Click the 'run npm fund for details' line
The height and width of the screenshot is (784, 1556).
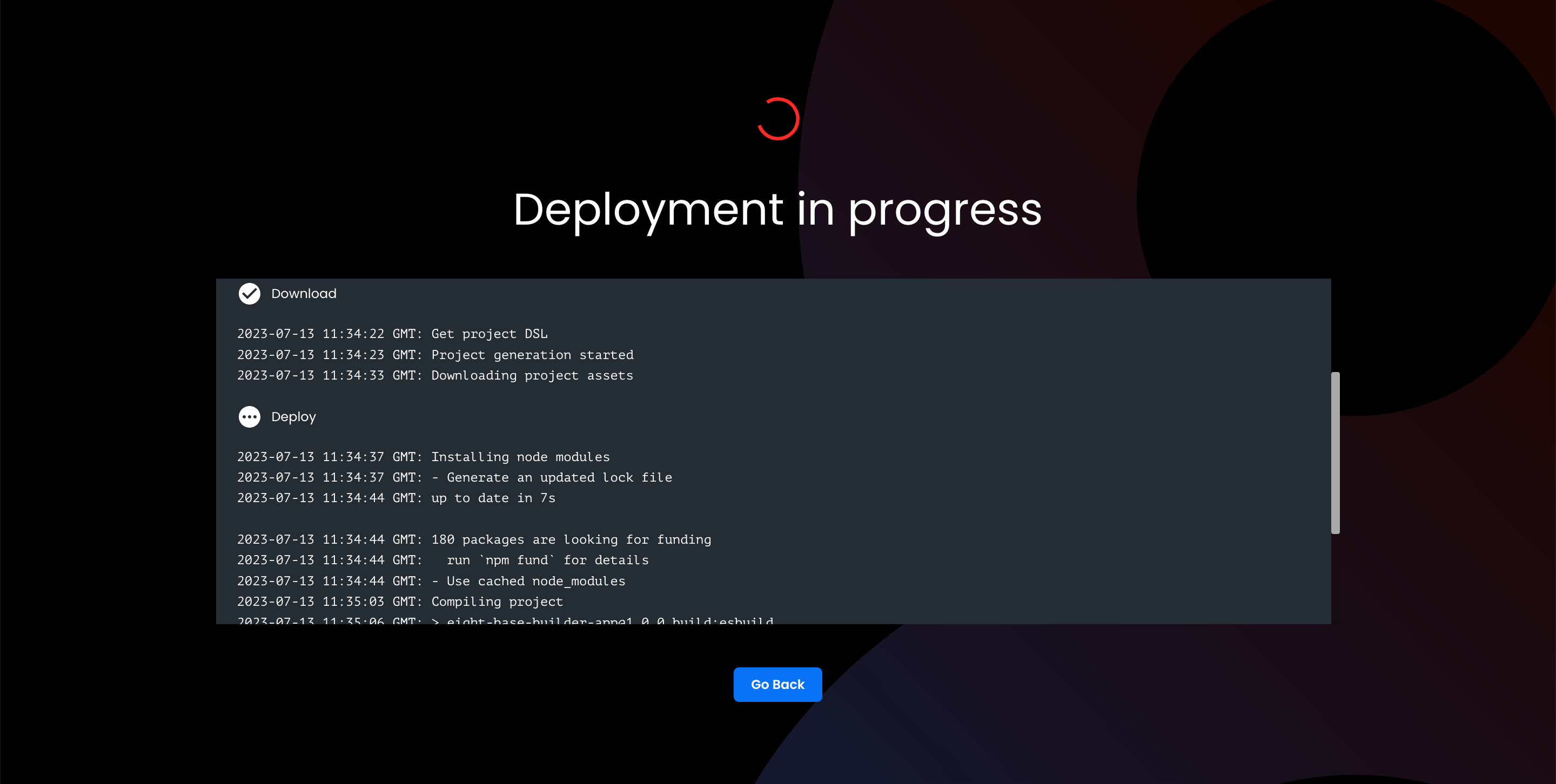[x=547, y=560]
